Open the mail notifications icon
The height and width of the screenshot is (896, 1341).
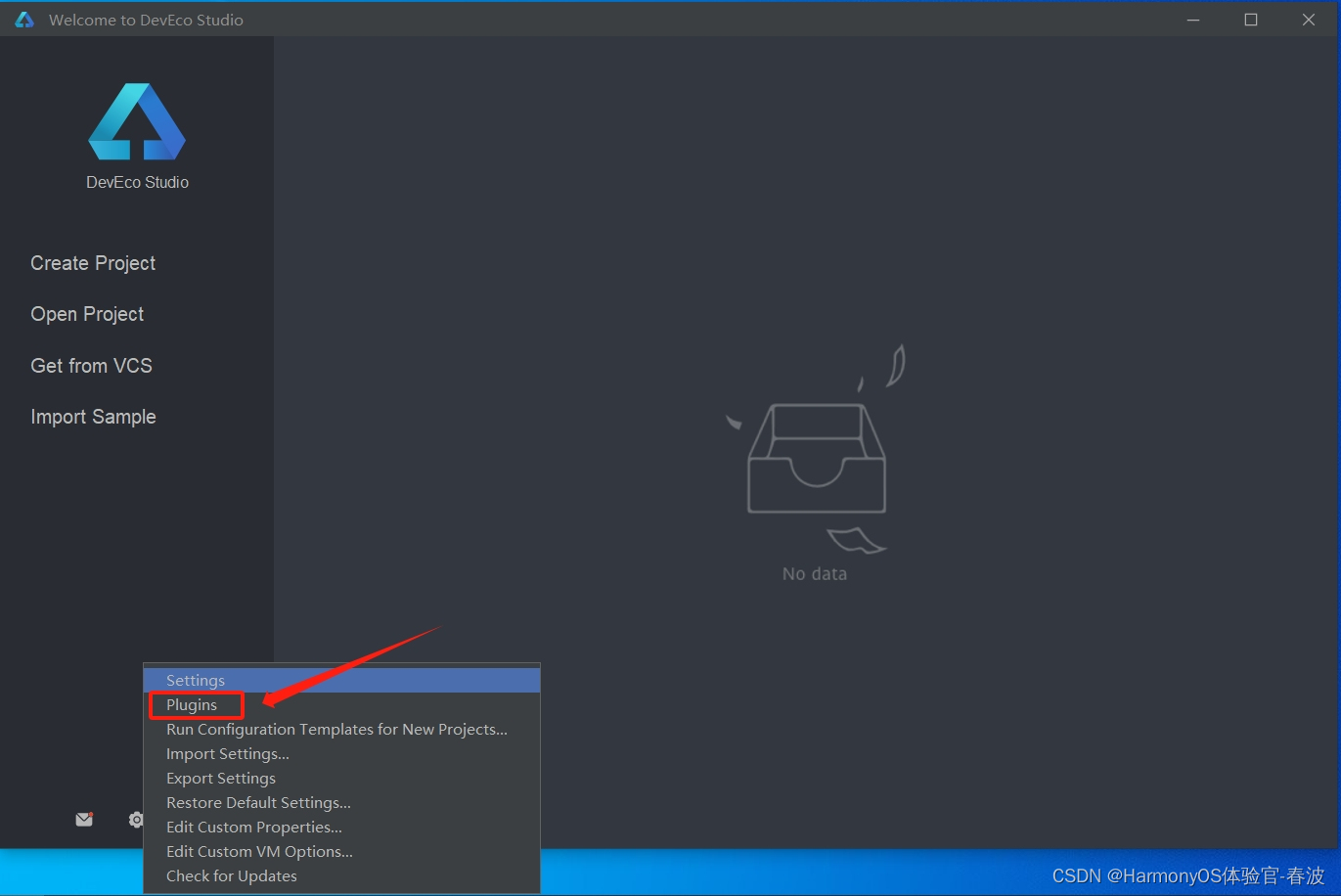click(84, 820)
